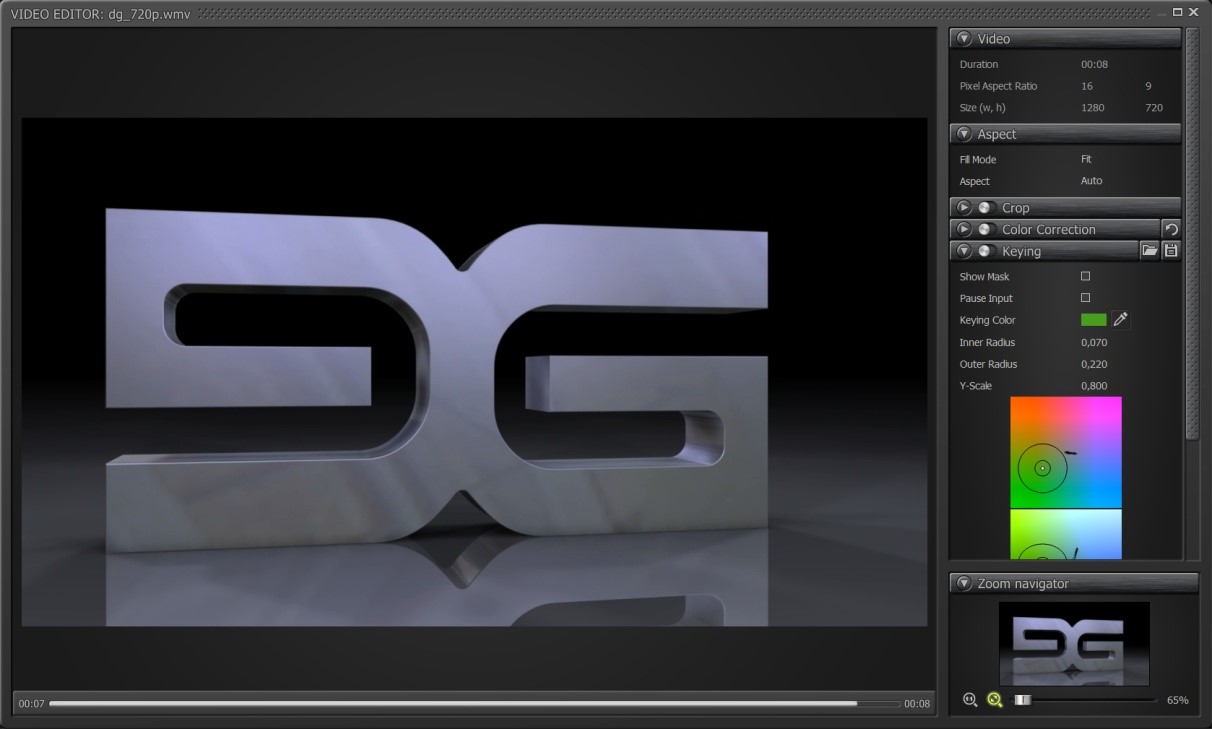Maximize the Video Editor window
The height and width of the screenshot is (729, 1212).
tap(1178, 12)
